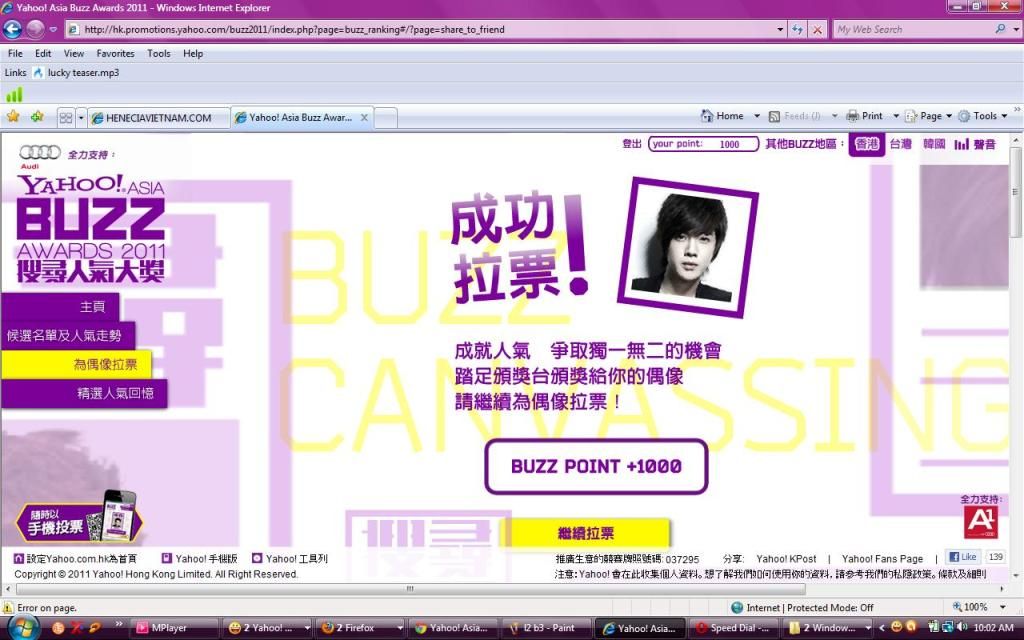
Task: Click the red A1 sponsor logo
Action: (x=981, y=521)
